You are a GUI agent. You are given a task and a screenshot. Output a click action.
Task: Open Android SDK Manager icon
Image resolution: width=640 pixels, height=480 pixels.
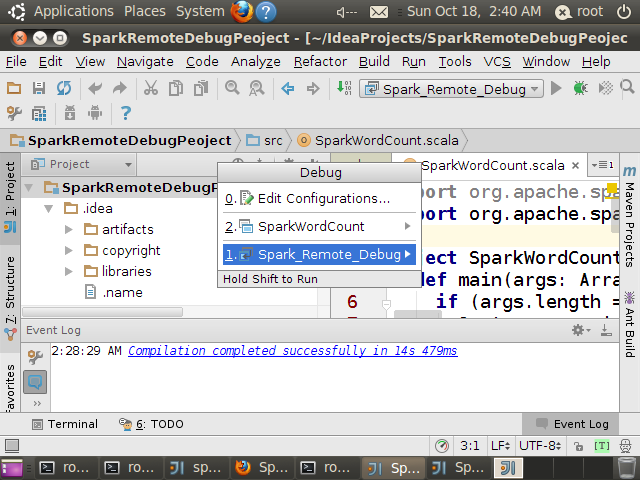[70, 113]
